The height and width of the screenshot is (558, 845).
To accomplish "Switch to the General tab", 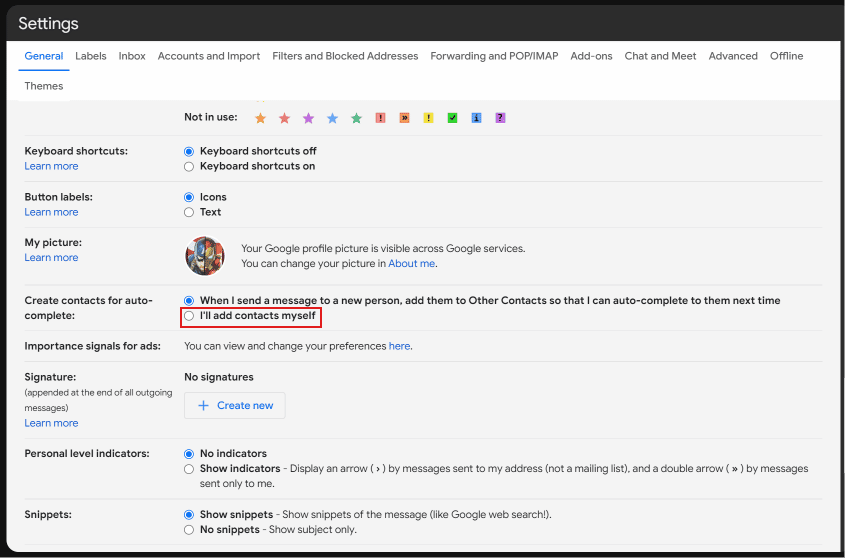I will click(44, 56).
